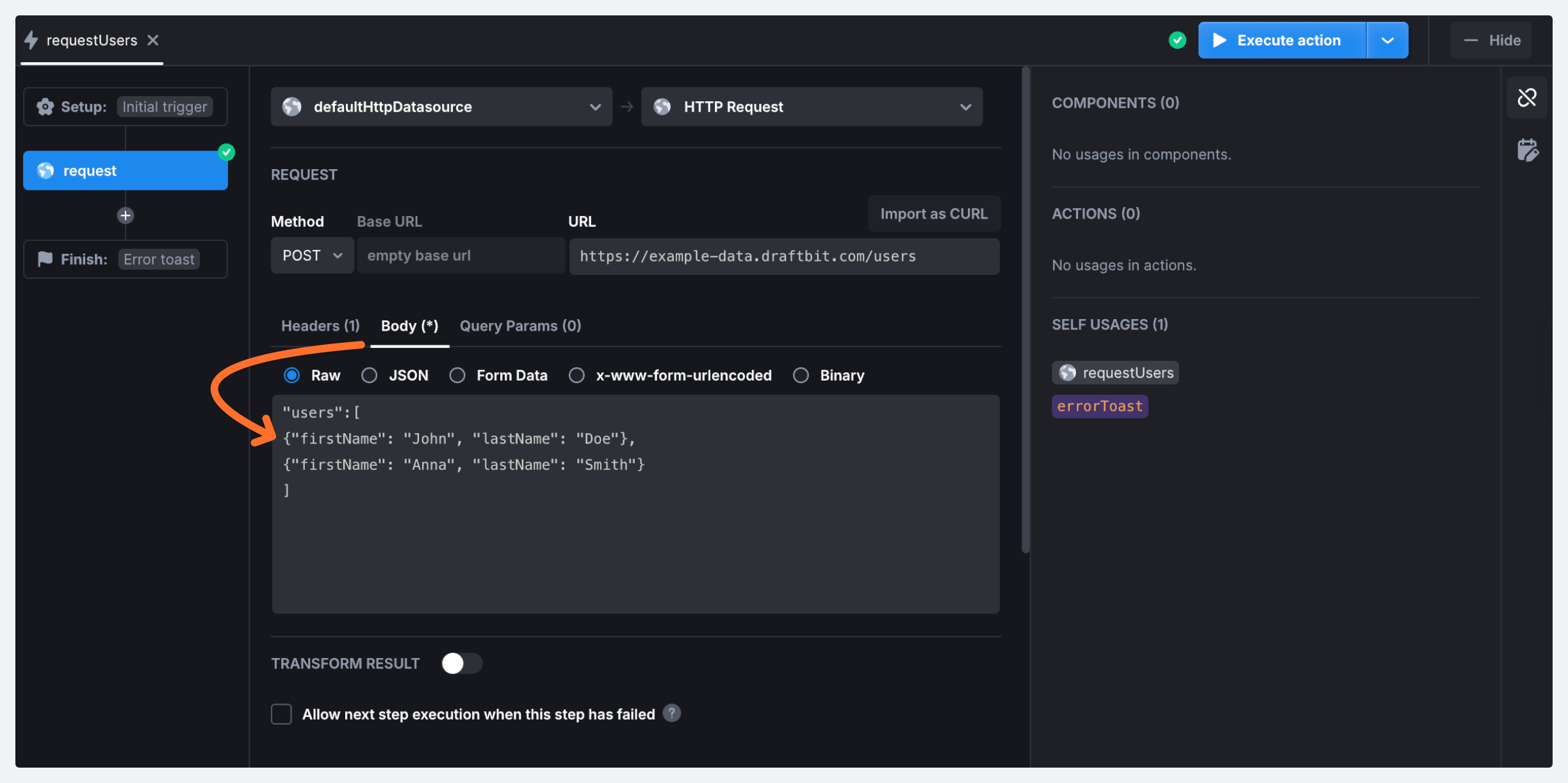The width and height of the screenshot is (1568, 783).
Task: Click the green success check icon near Execute
Action: click(1177, 40)
